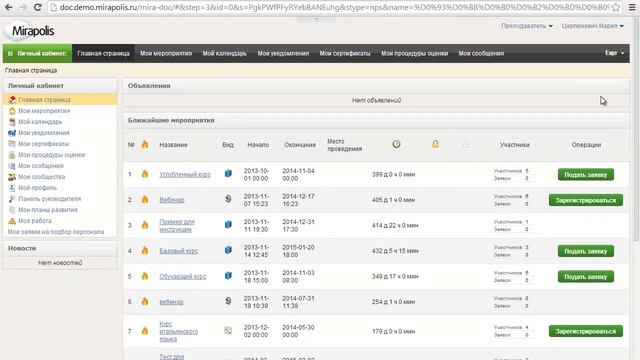Open Мои планы развития in sidebar
The width and height of the screenshot is (640, 360).
point(48,210)
